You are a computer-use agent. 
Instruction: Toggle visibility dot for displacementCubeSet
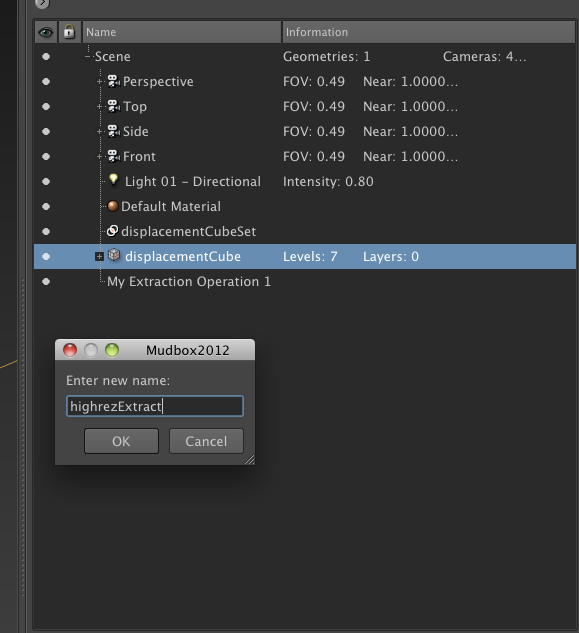tap(46, 232)
